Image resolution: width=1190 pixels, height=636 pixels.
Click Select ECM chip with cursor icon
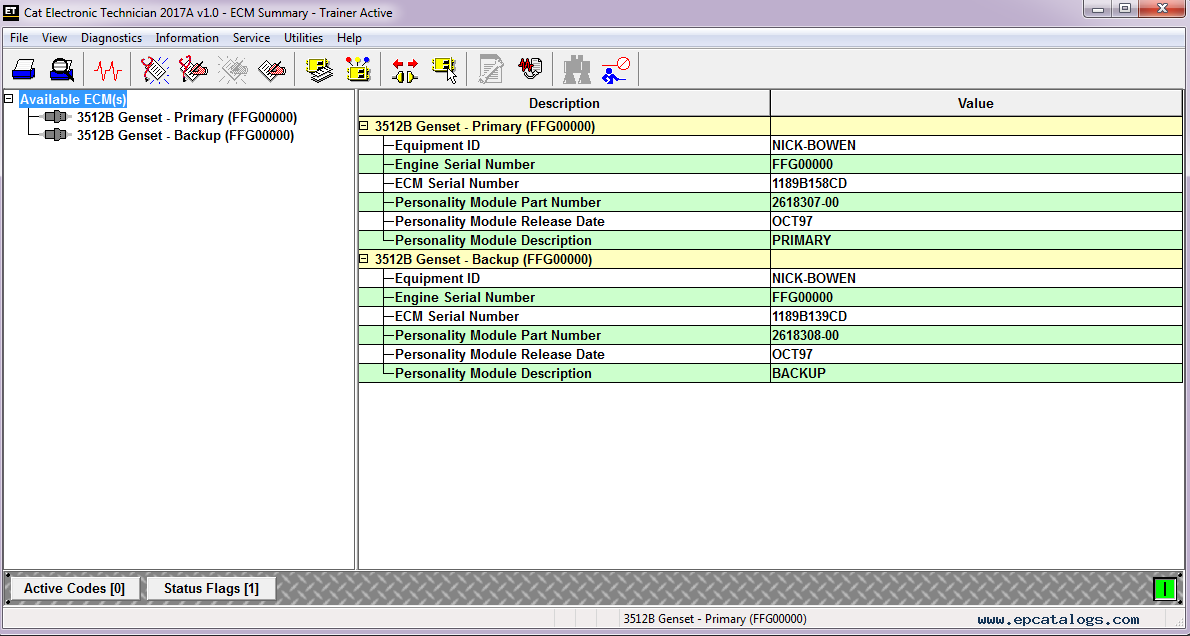point(445,71)
